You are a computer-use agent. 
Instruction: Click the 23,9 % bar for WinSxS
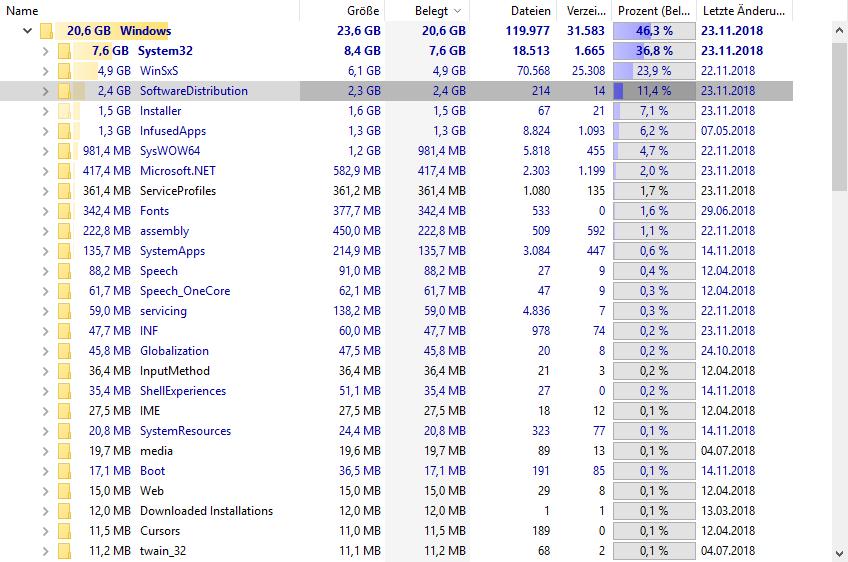654,71
